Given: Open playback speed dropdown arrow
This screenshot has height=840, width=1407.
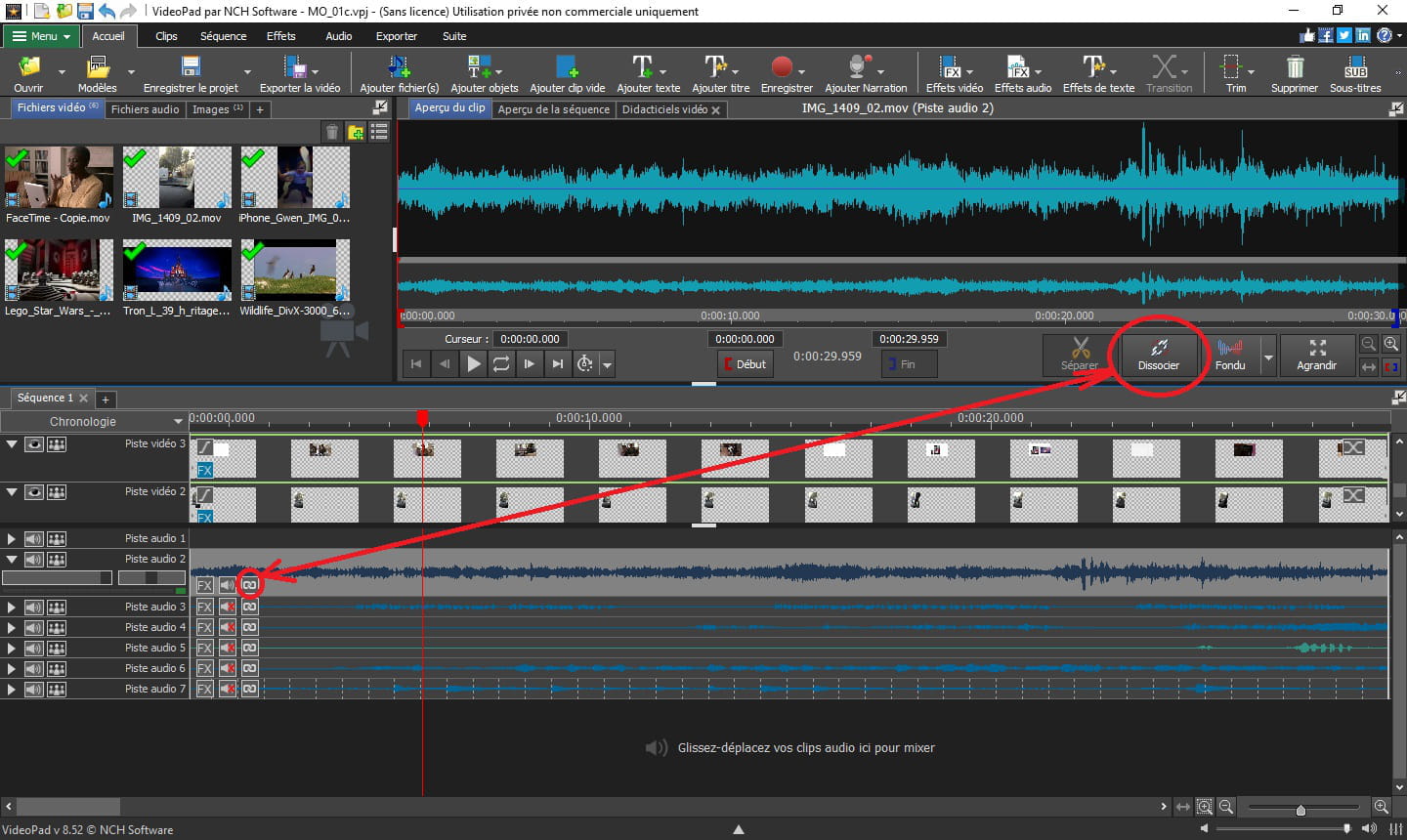Looking at the screenshot, I should [607, 364].
